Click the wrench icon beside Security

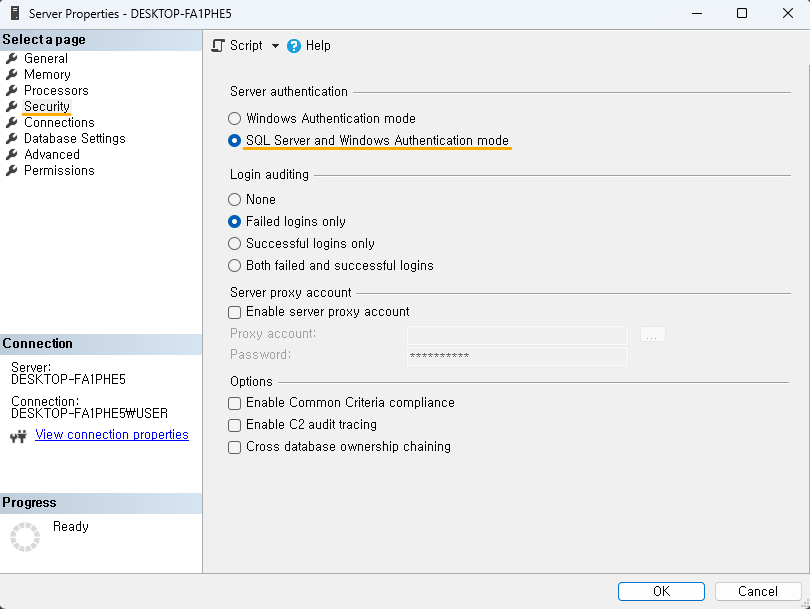click(11, 106)
